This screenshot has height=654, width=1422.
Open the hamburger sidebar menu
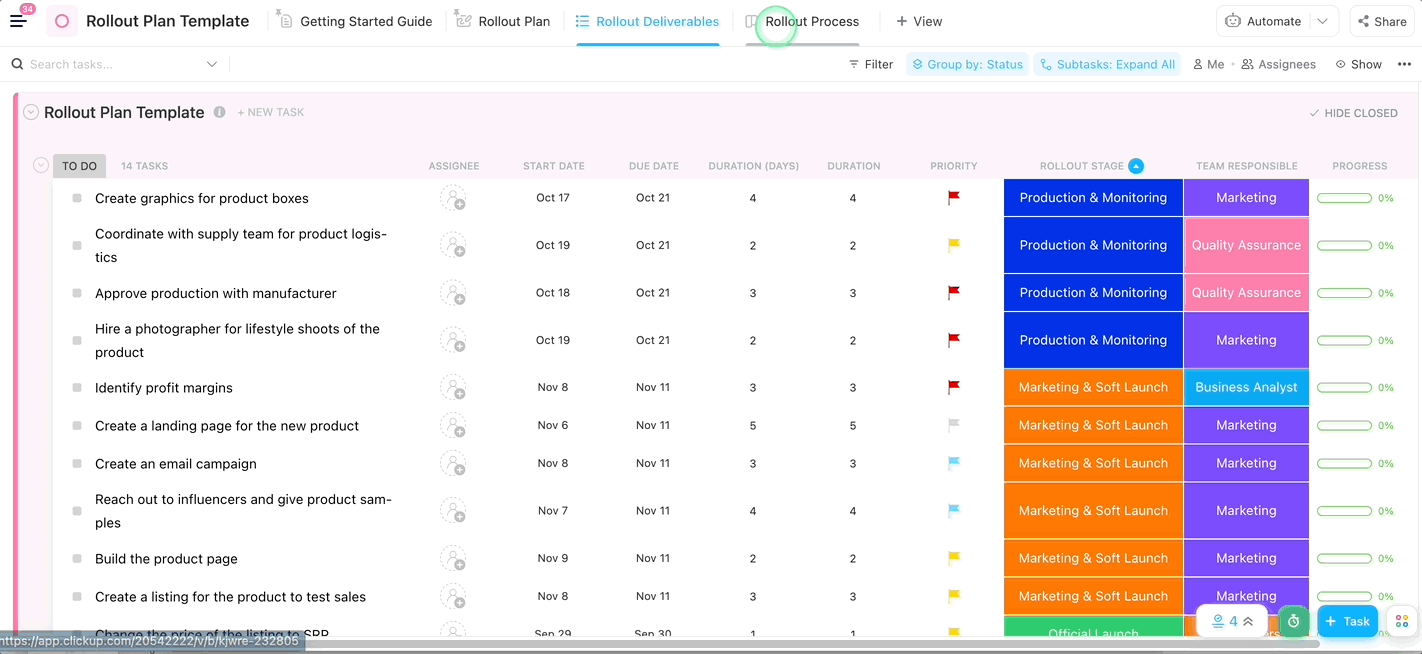pyautogui.click(x=18, y=20)
